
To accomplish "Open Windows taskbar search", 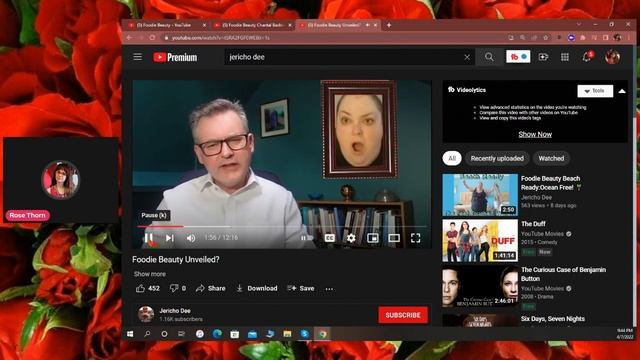I will pyautogui.click(x=147, y=334).
